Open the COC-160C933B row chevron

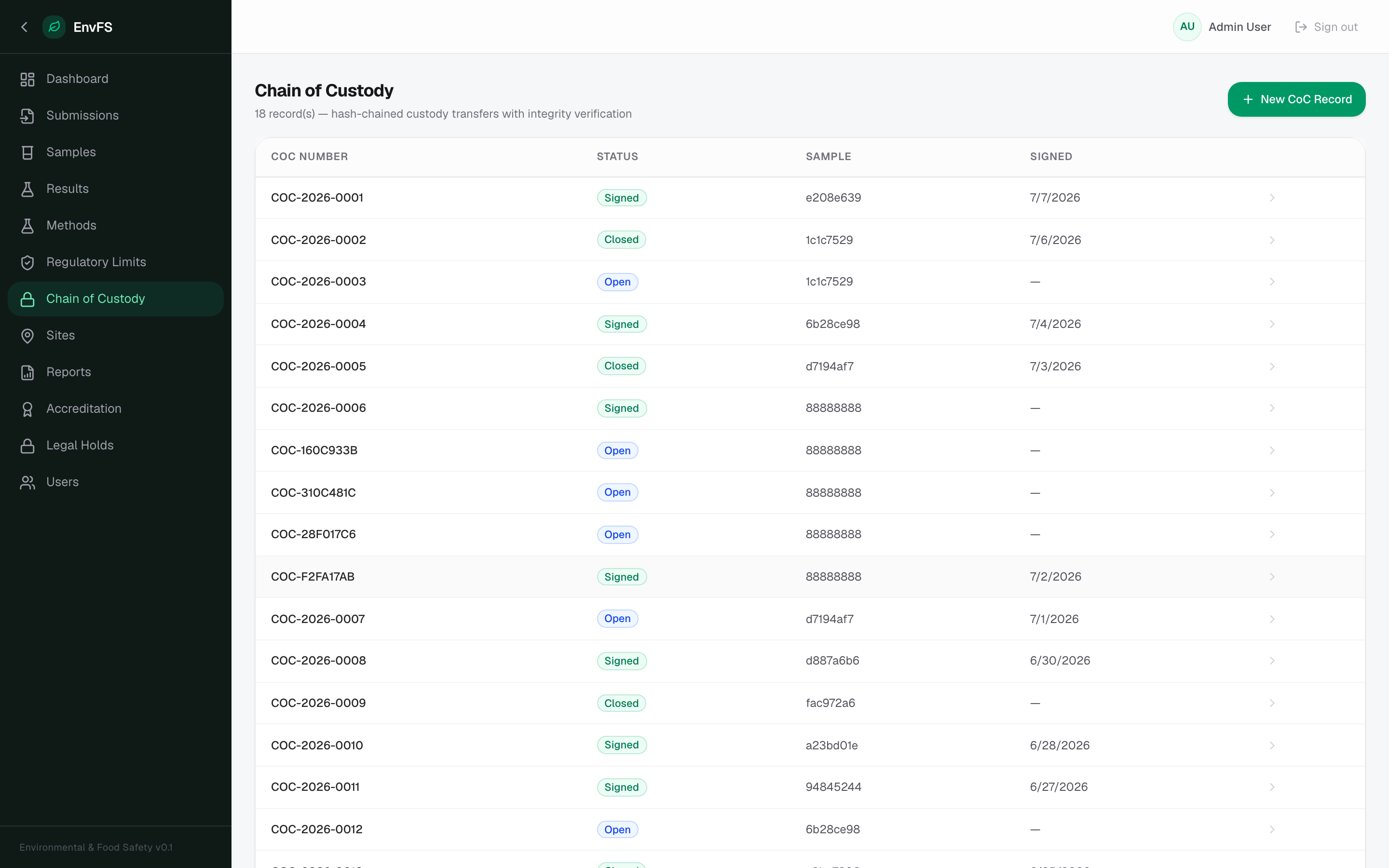pos(1272,451)
